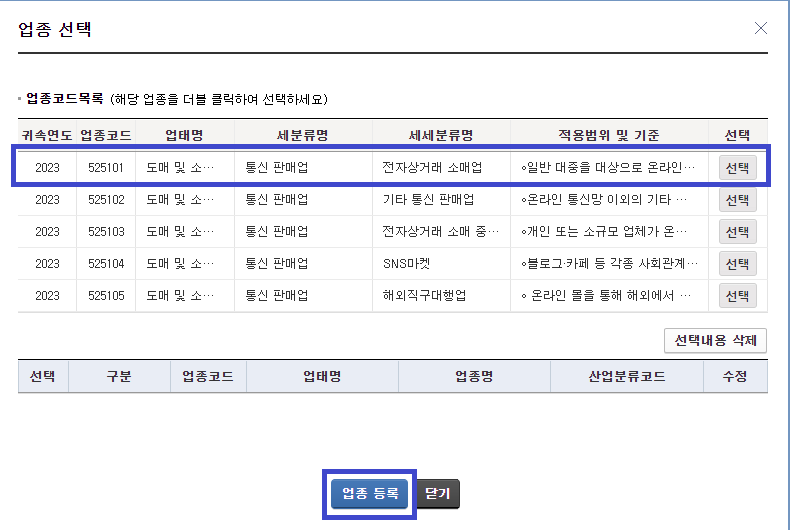
Task: Click description 블로그·카페 등 각종 사회관계…
Action: pyautogui.click(x=610, y=263)
